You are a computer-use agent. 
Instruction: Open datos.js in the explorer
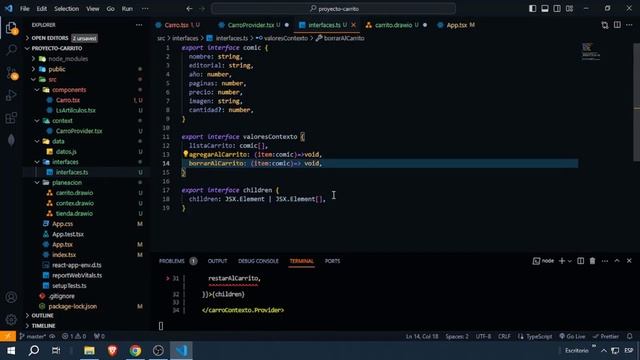pyautogui.click(x=66, y=151)
